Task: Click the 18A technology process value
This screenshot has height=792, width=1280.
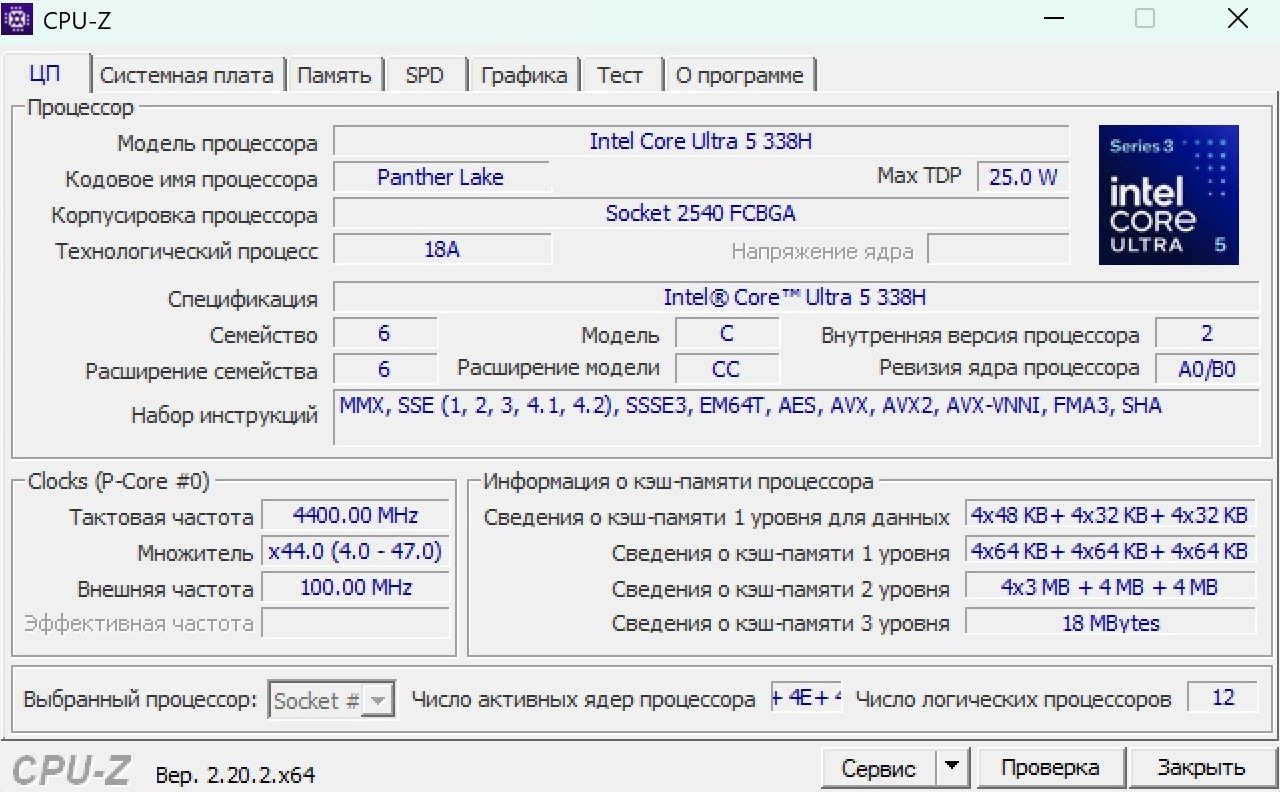Action: [441, 250]
